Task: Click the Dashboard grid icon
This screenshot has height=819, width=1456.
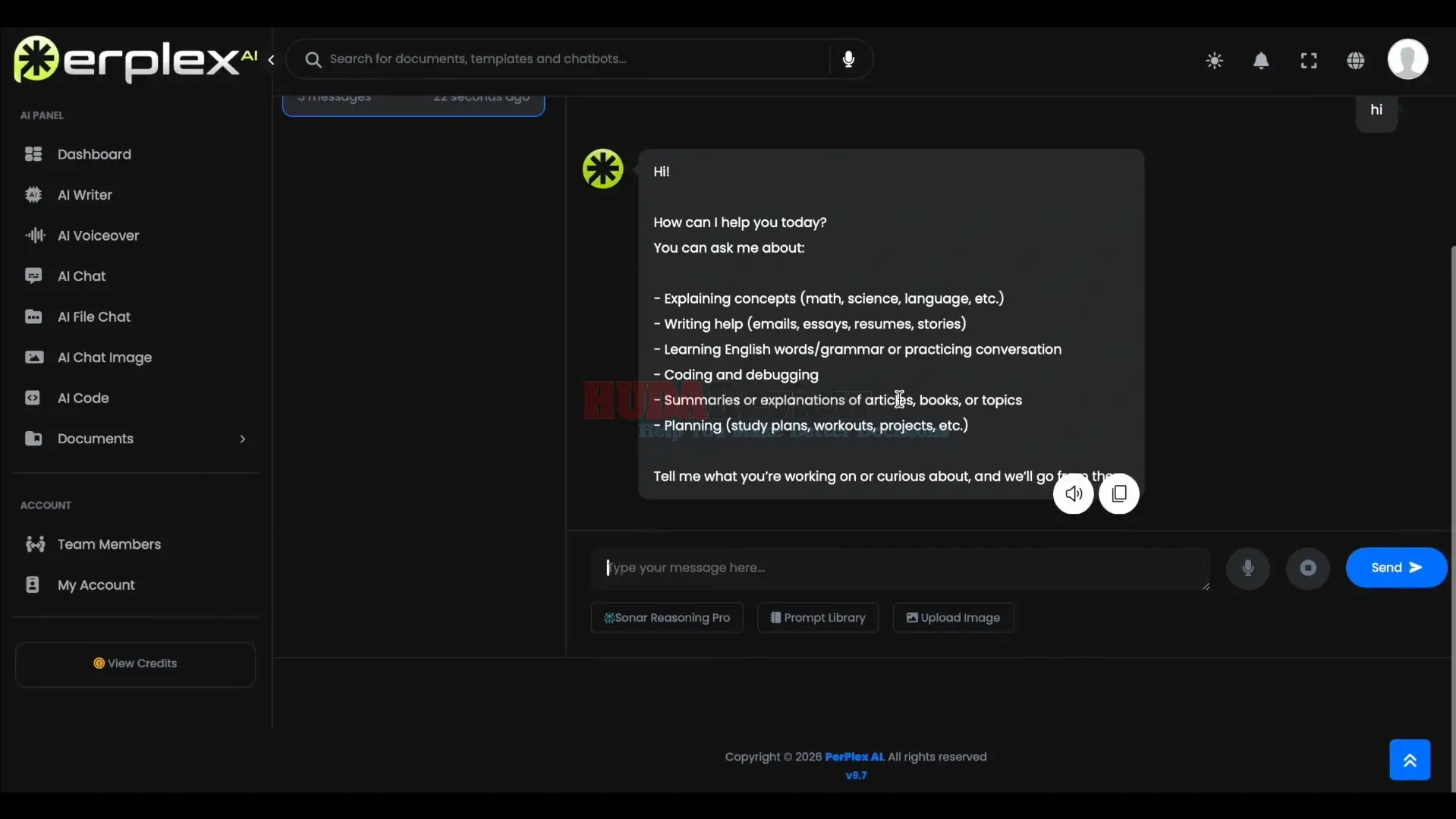Action: tap(33, 154)
